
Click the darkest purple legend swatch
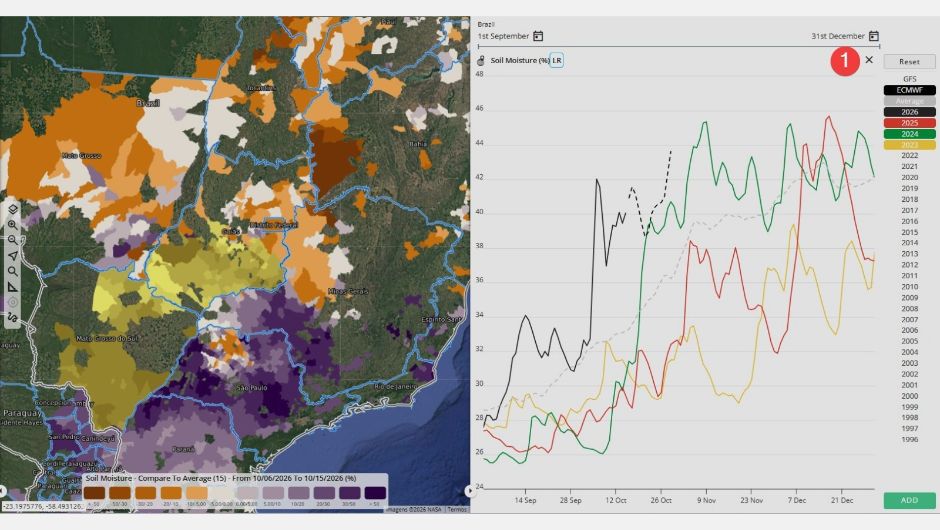(x=375, y=493)
